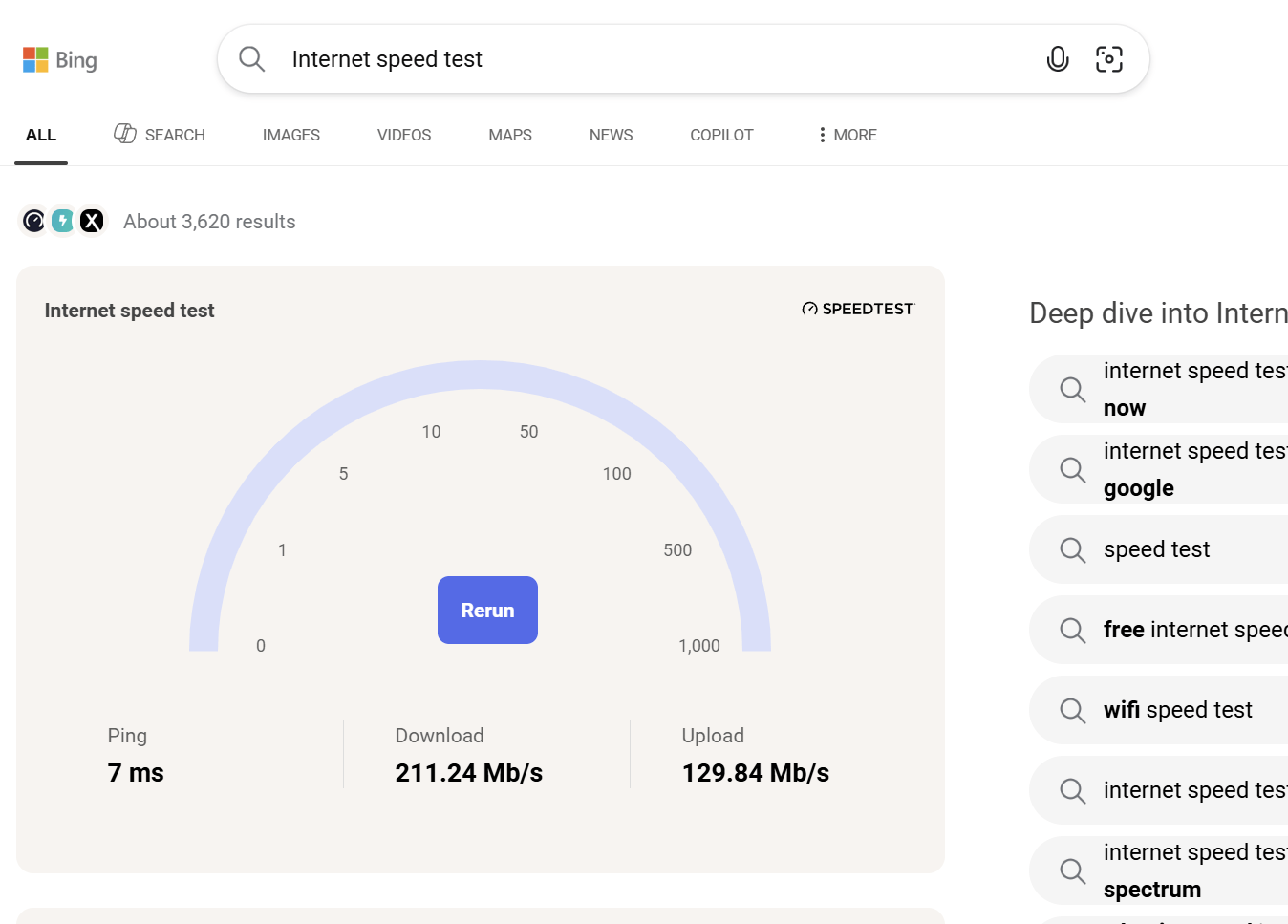Switch to the IMAGES tab
1288x924 pixels.
pyautogui.click(x=290, y=135)
